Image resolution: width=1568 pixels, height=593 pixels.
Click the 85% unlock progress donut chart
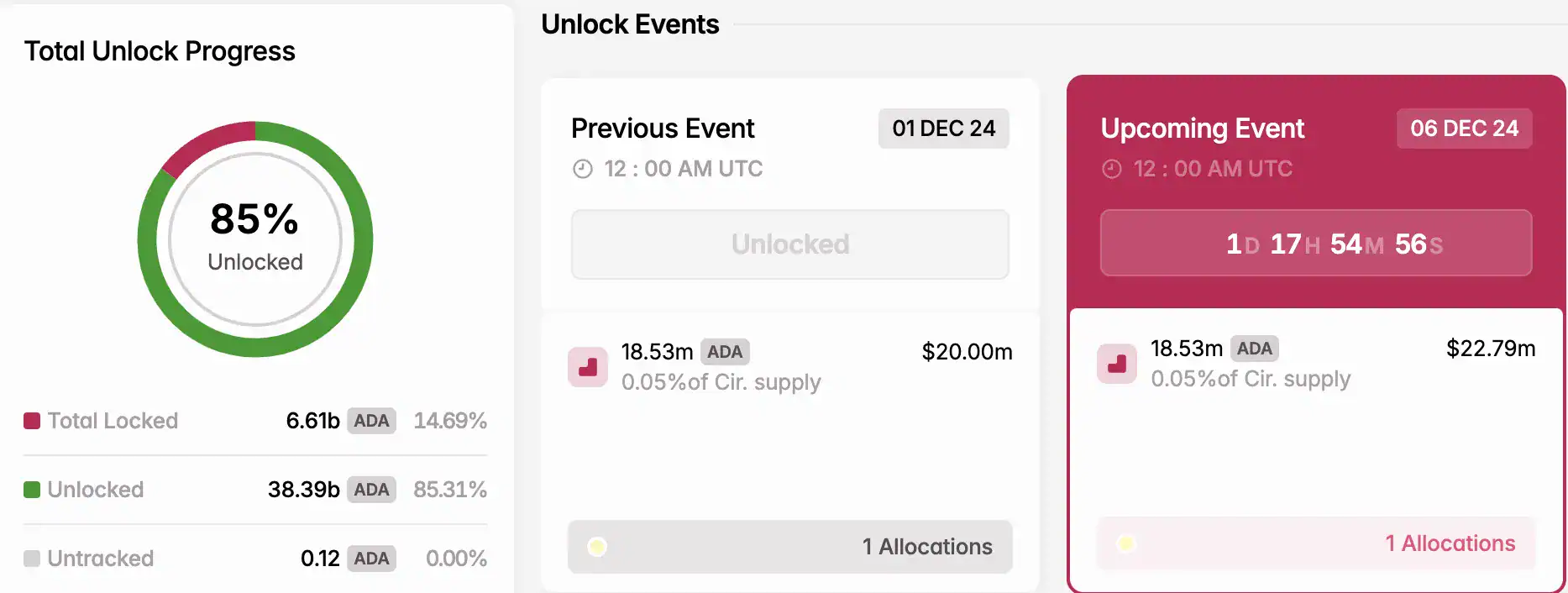[254, 239]
